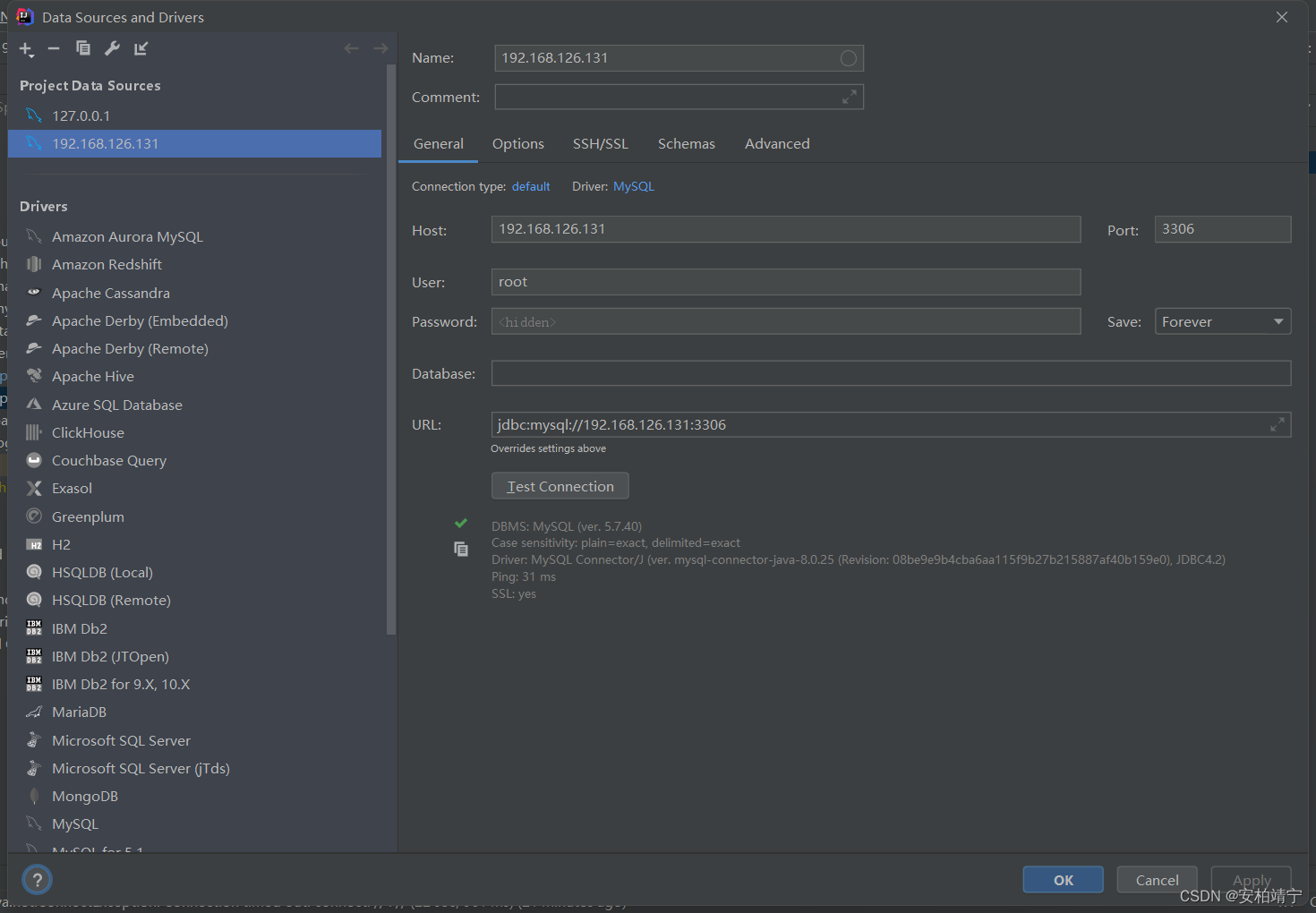The image size is (1316, 913).
Task: Click the Database input field
Action: click(891, 373)
